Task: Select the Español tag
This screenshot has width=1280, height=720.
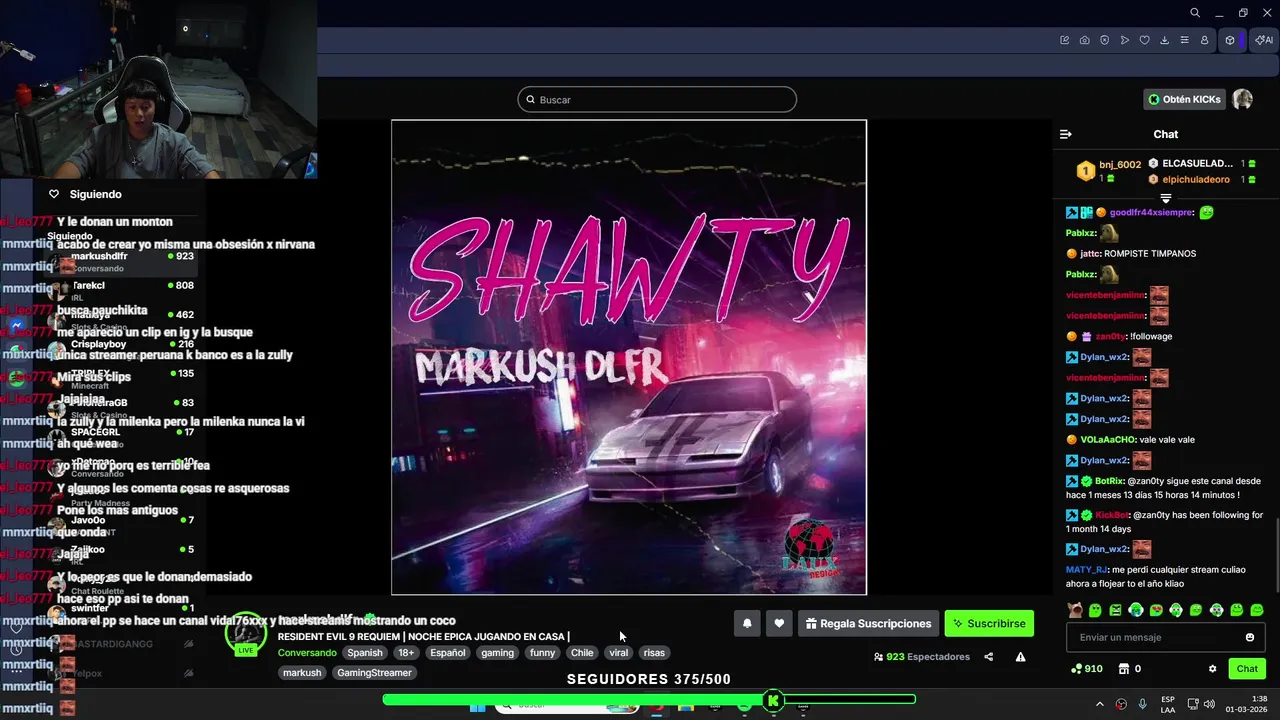Action: coord(447,653)
